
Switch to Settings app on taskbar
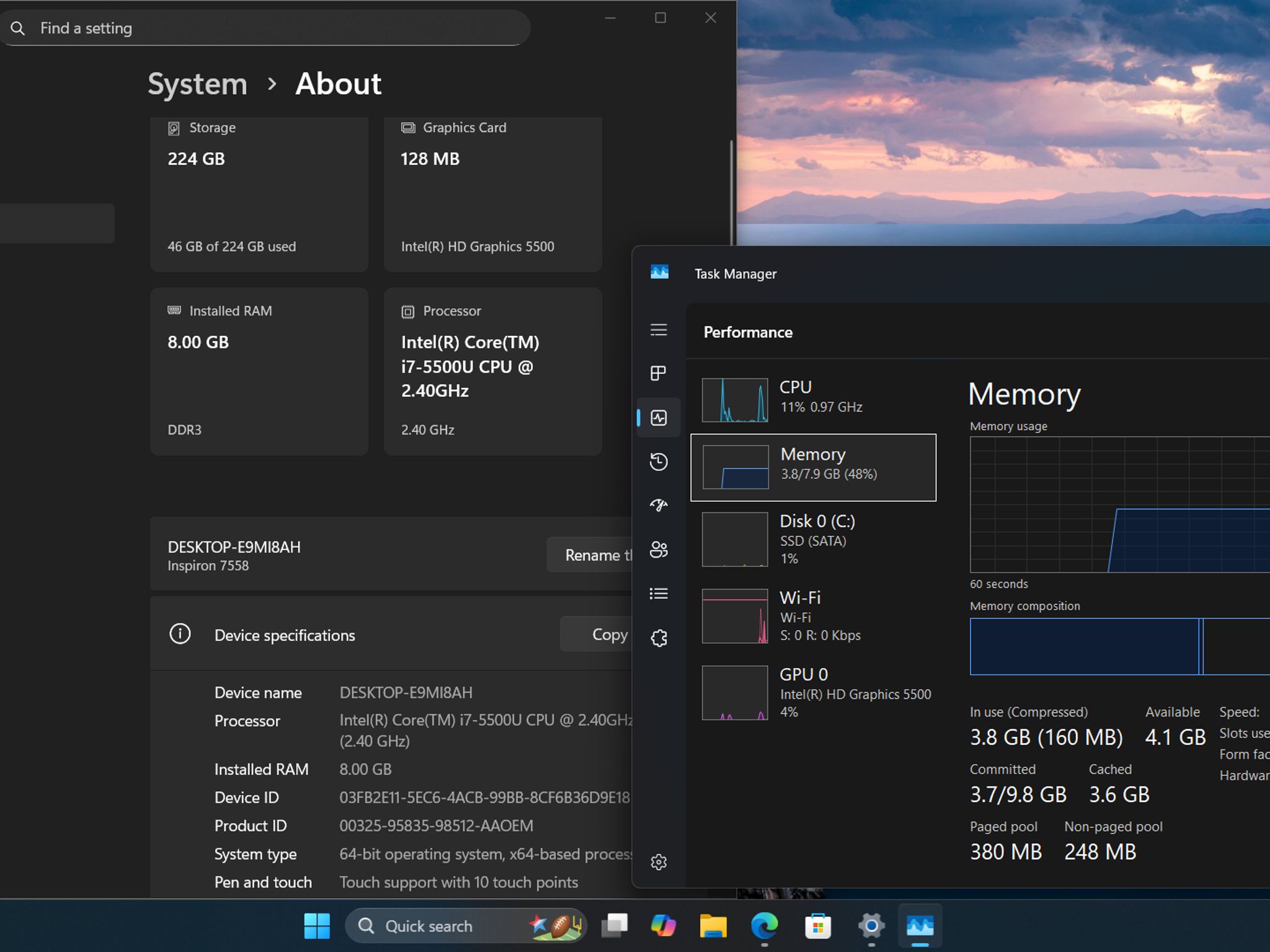[871, 926]
